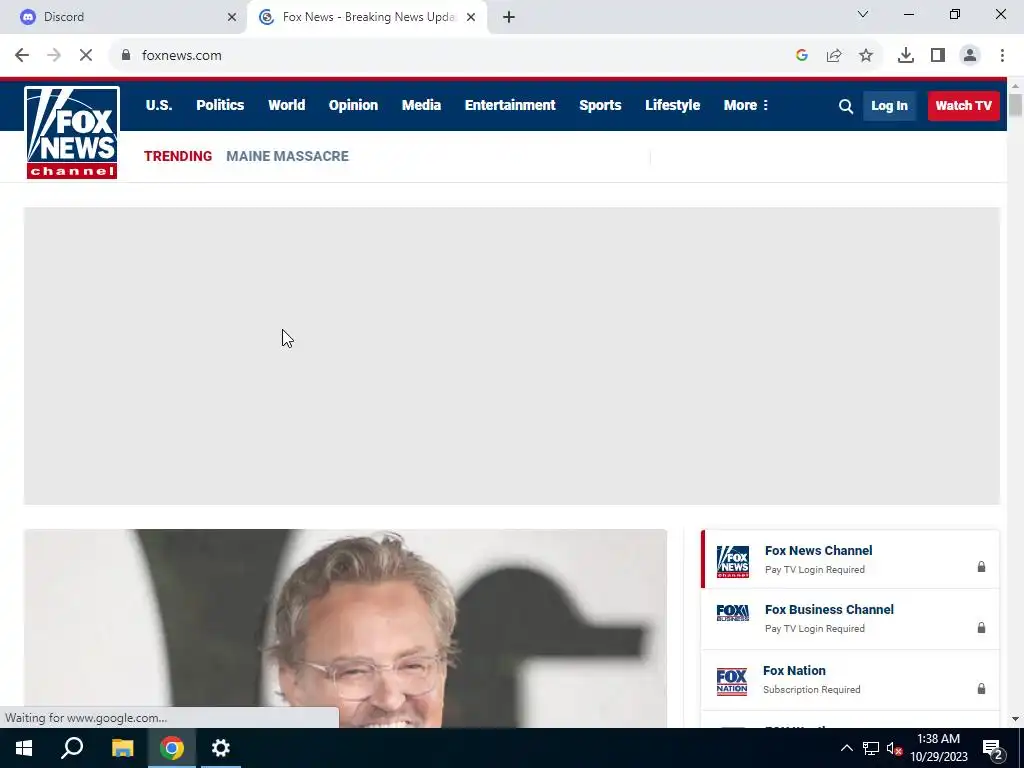Open the Lifestyle section
1024x768 pixels.
pos(673,105)
